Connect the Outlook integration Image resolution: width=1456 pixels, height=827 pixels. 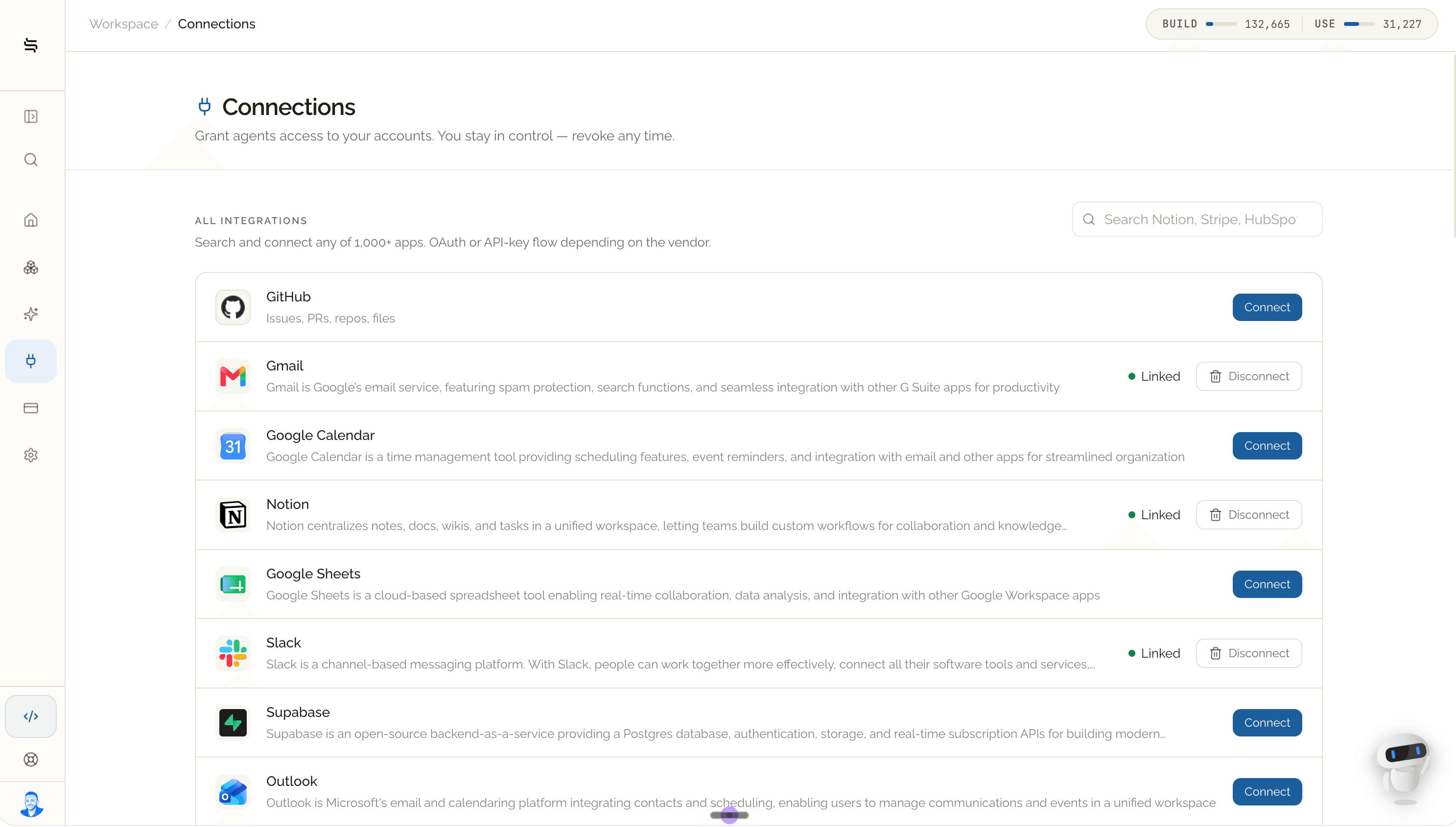pos(1267,792)
